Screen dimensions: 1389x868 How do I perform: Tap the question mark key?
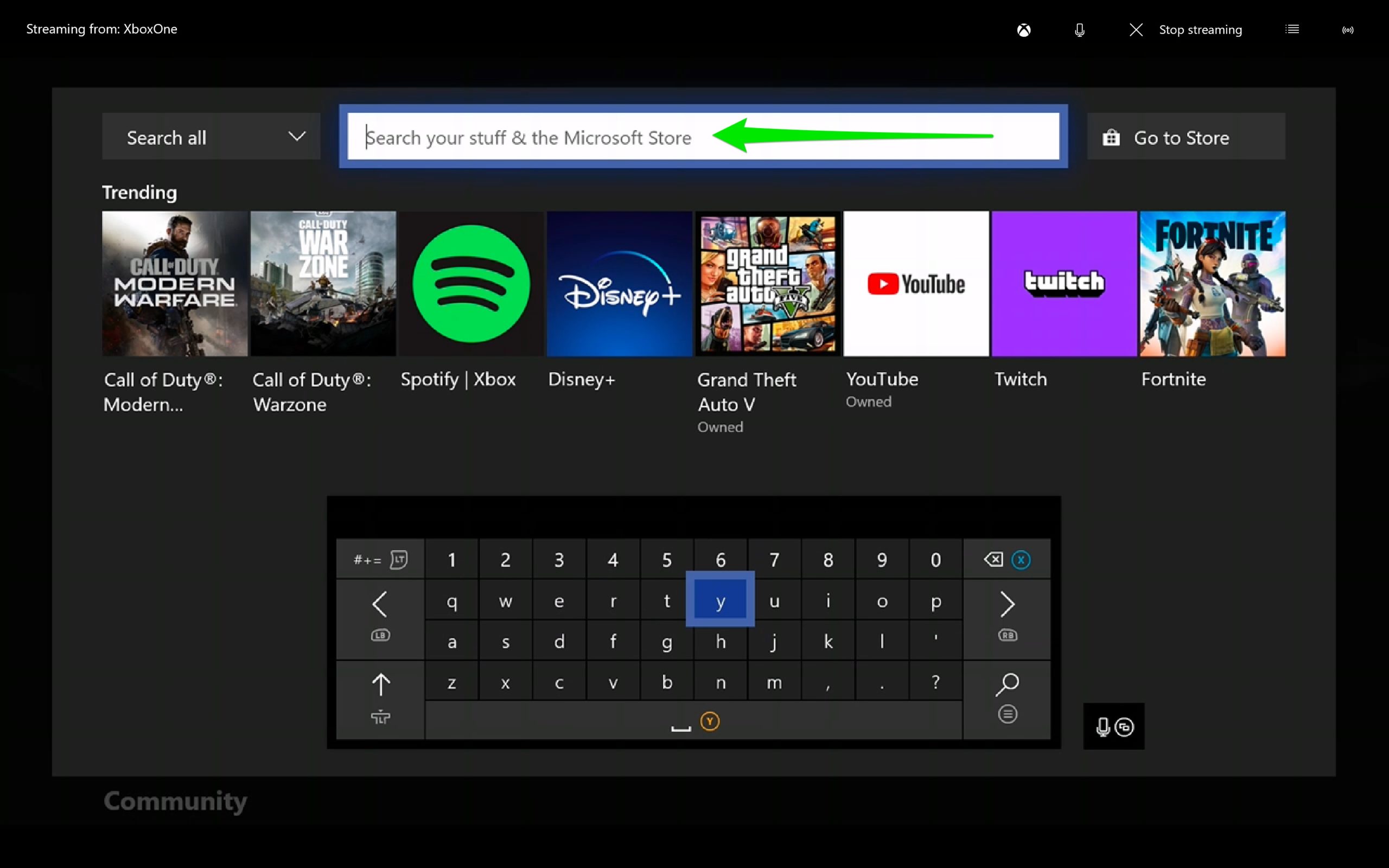935,681
